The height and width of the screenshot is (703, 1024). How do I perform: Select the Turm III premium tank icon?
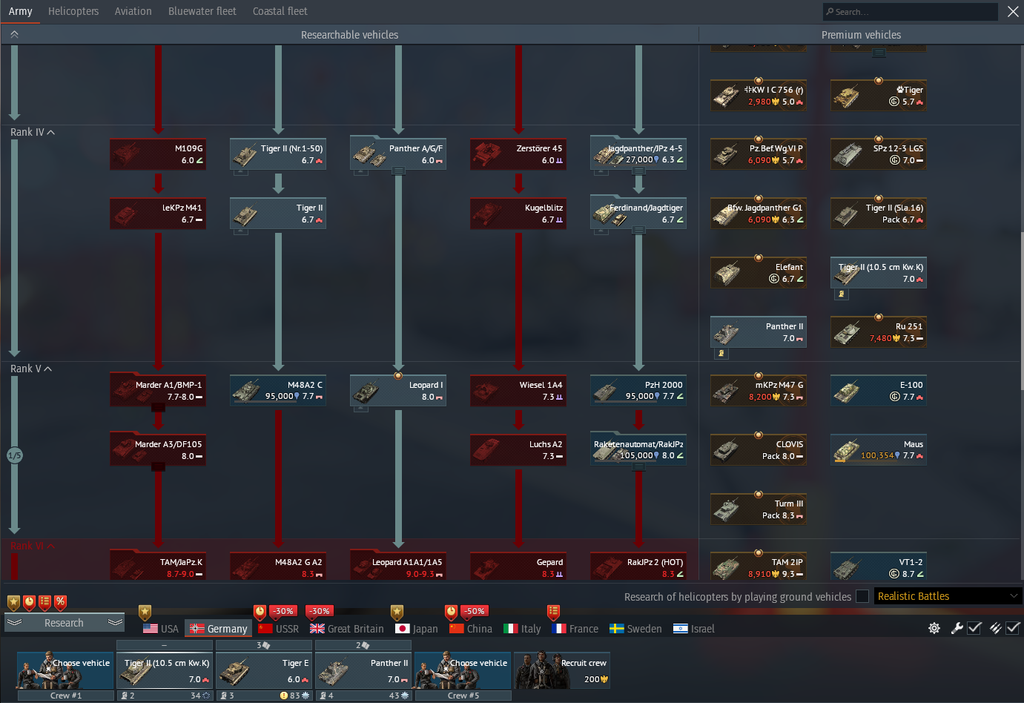click(758, 509)
